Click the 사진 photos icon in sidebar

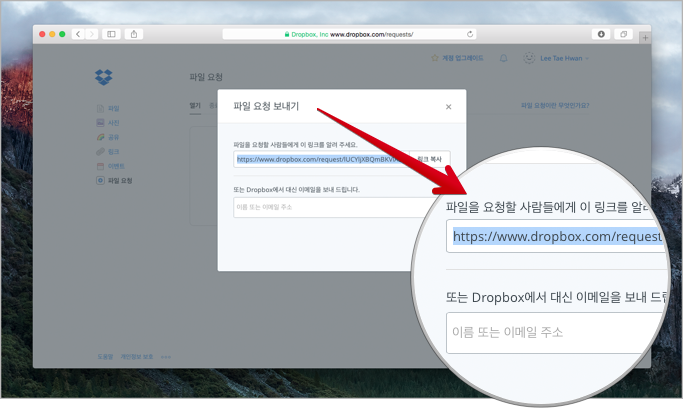point(100,123)
